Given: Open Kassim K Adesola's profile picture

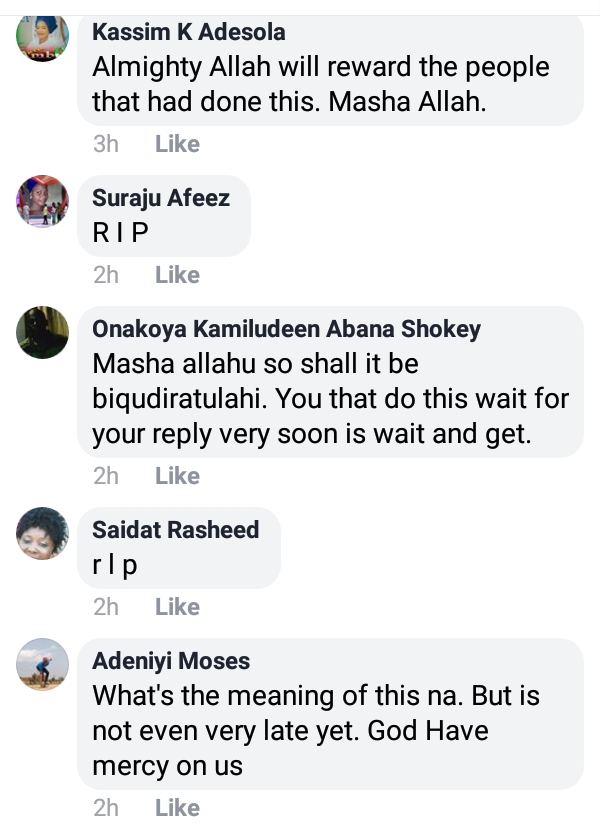Looking at the screenshot, I should pyautogui.click(x=43, y=40).
